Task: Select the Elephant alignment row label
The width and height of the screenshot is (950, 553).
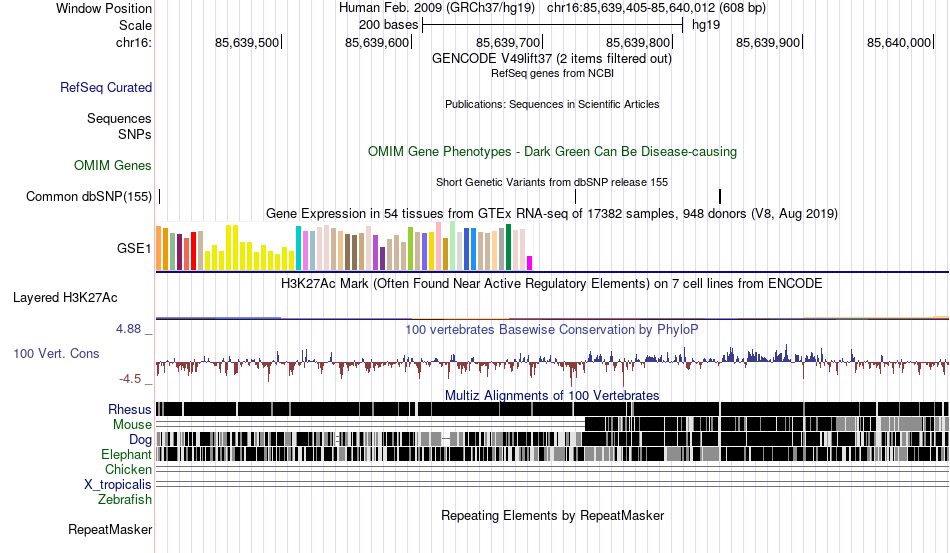Action: click(x=126, y=454)
